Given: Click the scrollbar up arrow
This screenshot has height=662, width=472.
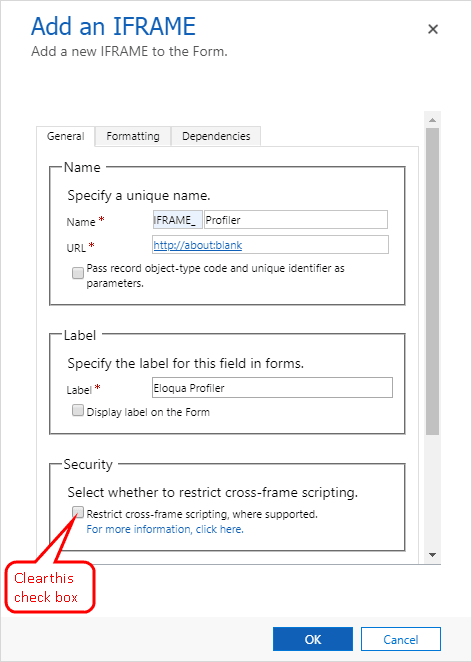Looking at the screenshot, I should point(432,120).
